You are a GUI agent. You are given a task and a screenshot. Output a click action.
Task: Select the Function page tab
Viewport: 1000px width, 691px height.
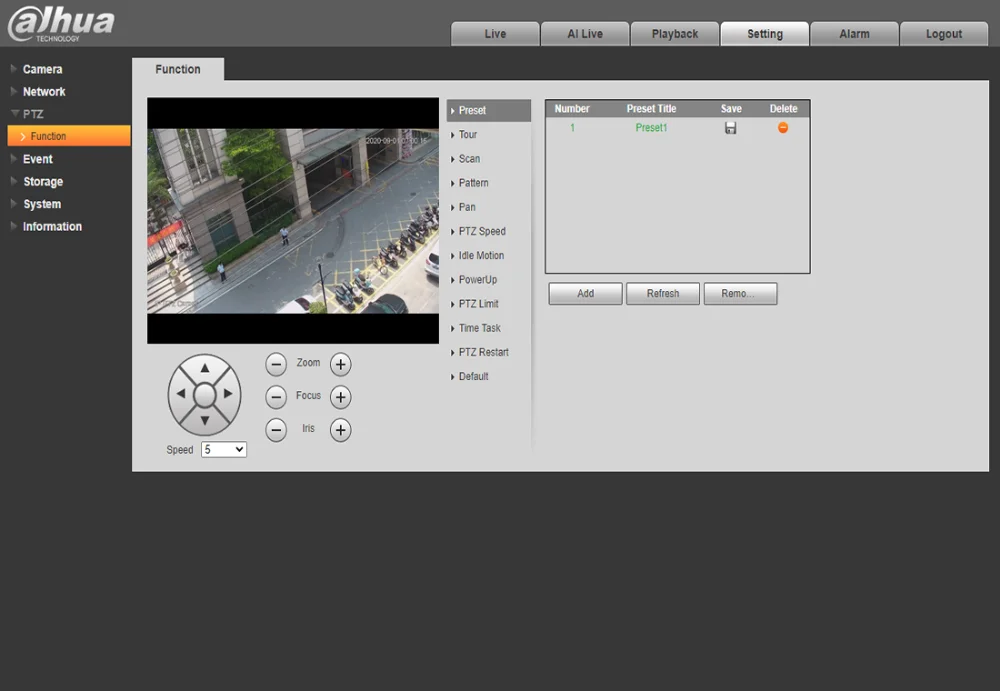click(178, 69)
